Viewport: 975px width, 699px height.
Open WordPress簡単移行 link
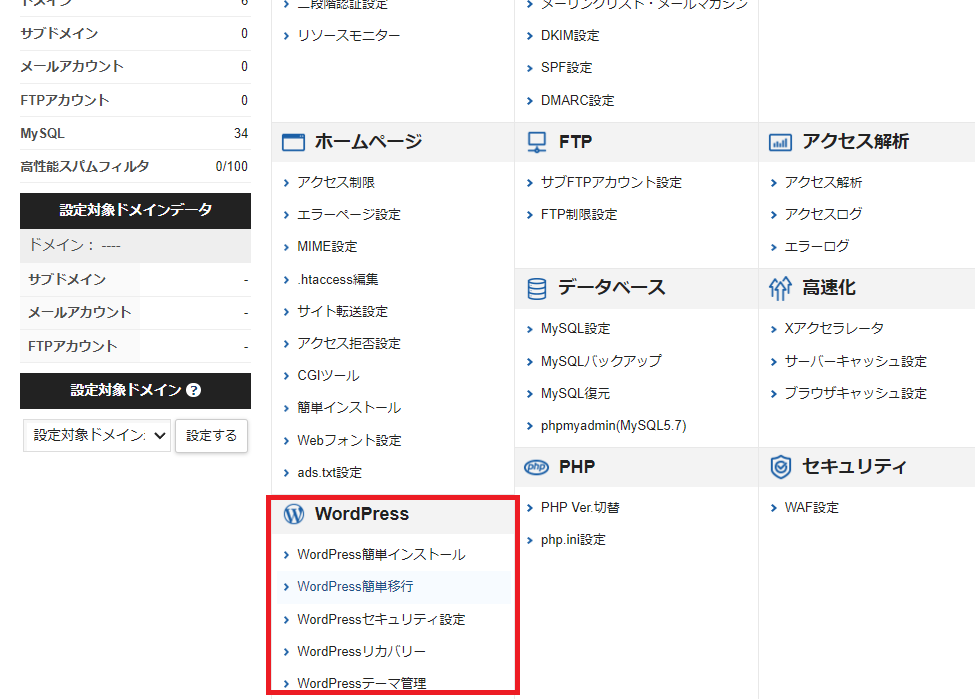click(354, 587)
